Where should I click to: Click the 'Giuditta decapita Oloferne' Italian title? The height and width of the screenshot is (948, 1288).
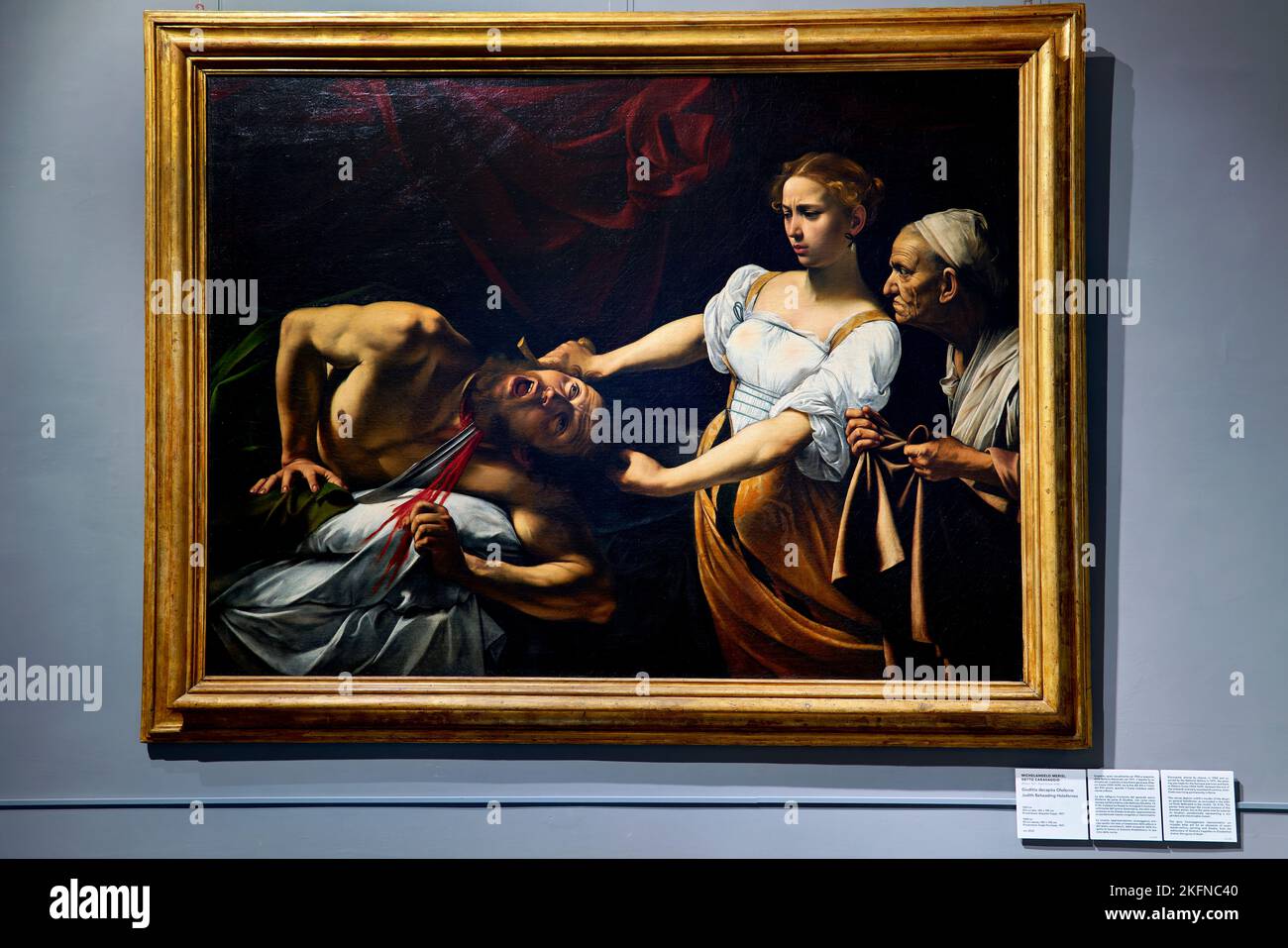pyautogui.click(x=1047, y=790)
